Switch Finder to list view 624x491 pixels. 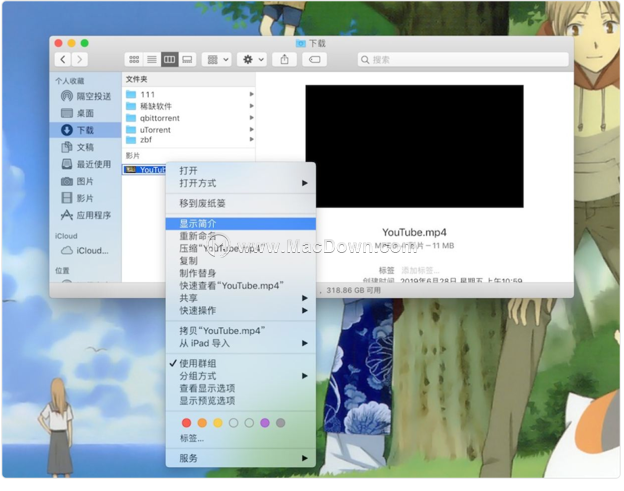point(152,60)
